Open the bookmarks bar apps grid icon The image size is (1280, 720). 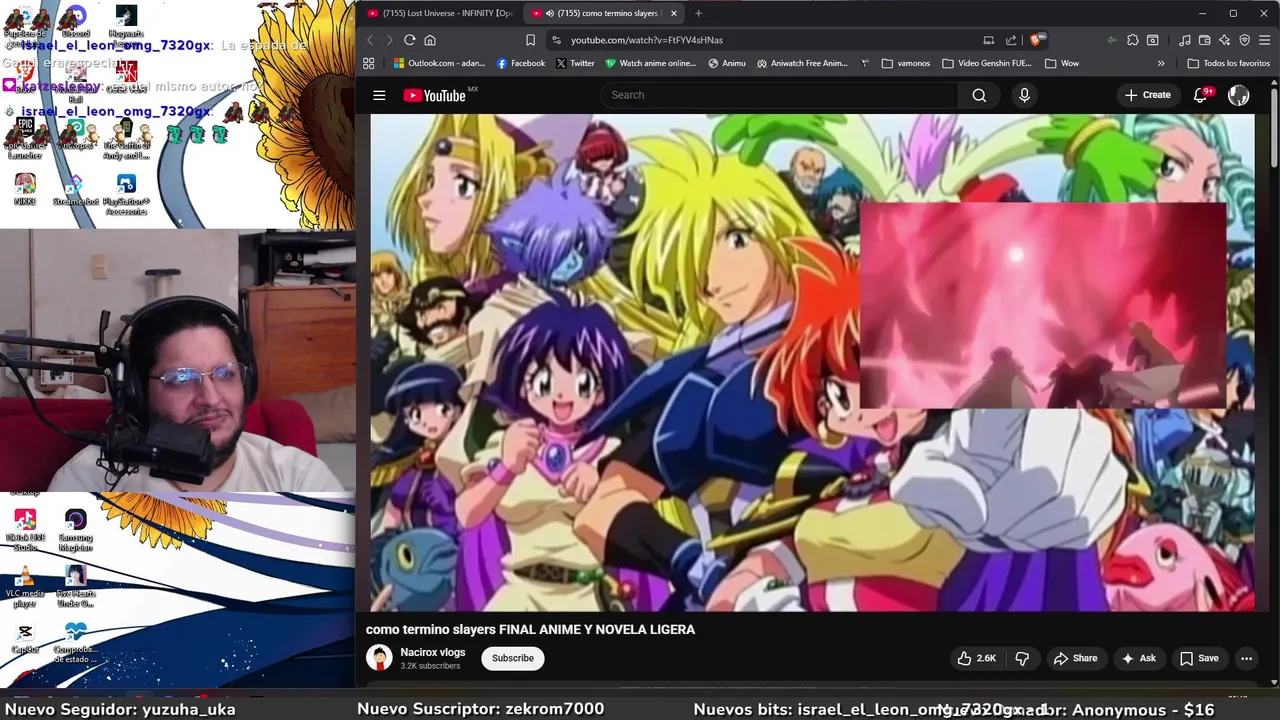pyautogui.click(x=368, y=63)
